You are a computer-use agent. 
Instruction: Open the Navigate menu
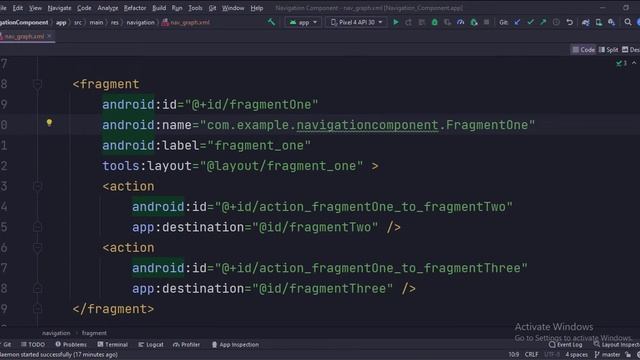[x=59, y=8]
